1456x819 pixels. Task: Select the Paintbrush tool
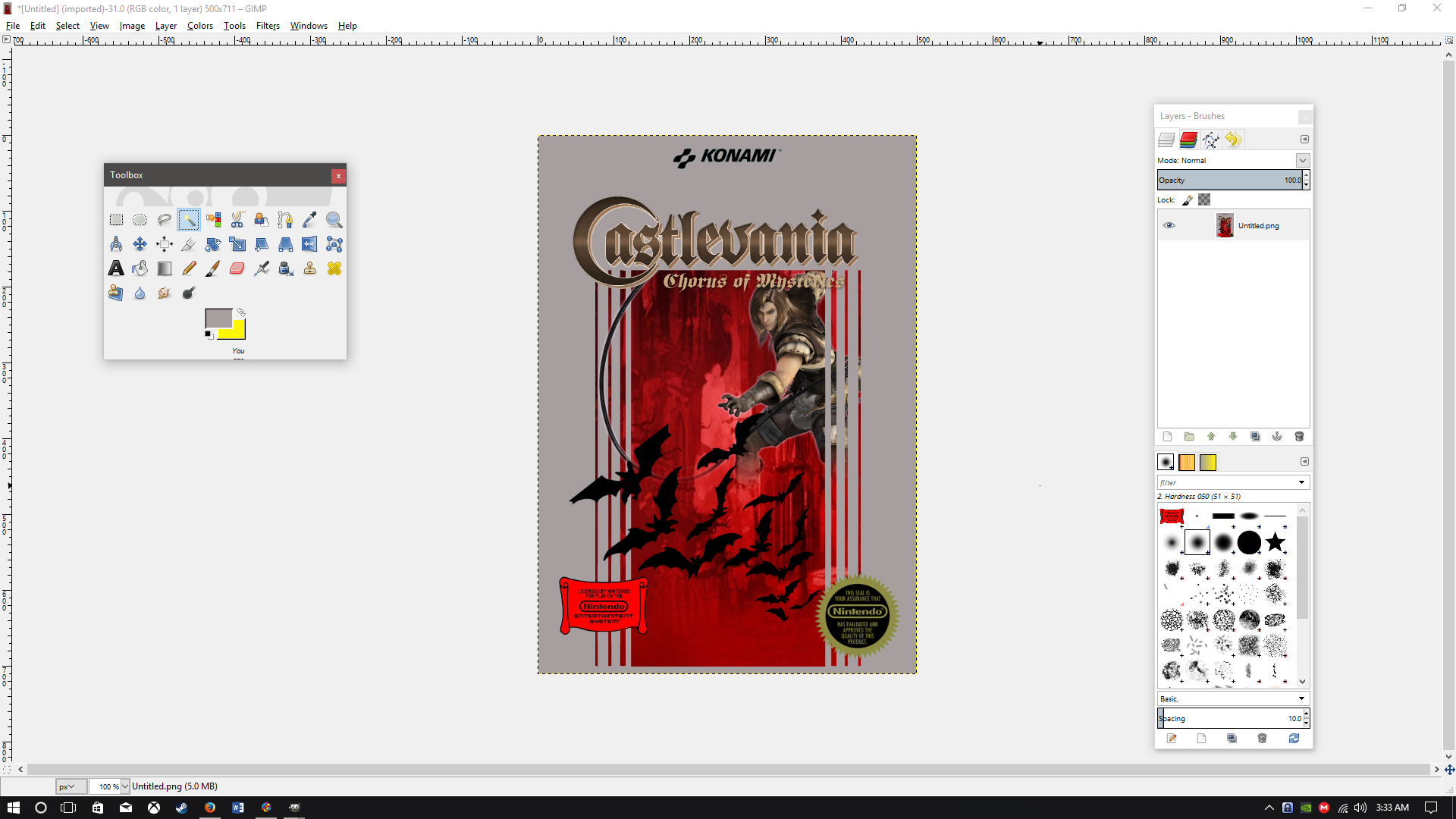pos(213,268)
